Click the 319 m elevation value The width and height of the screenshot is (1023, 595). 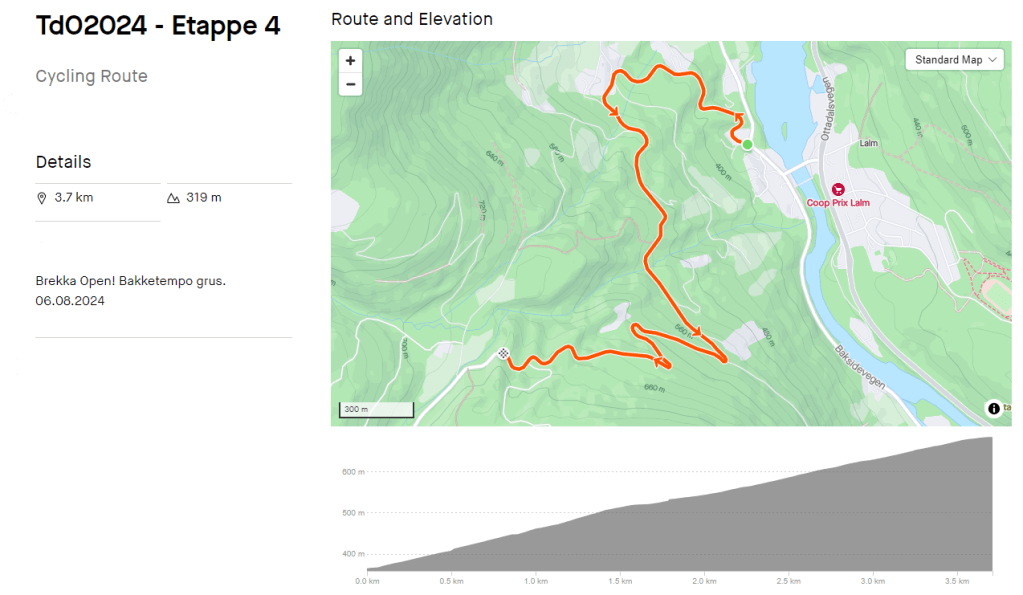pyautogui.click(x=204, y=198)
